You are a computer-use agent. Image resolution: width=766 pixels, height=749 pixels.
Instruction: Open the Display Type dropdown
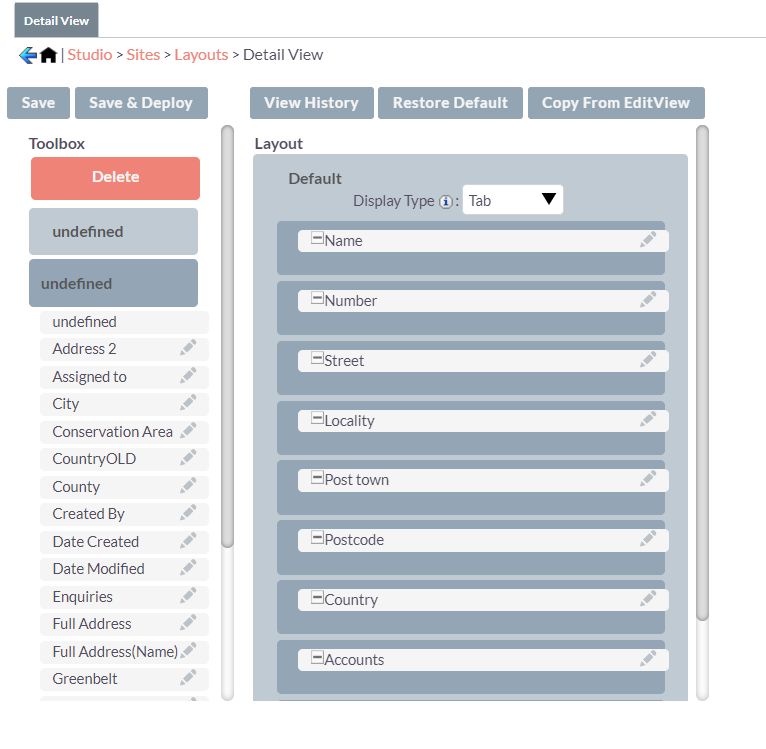point(512,200)
